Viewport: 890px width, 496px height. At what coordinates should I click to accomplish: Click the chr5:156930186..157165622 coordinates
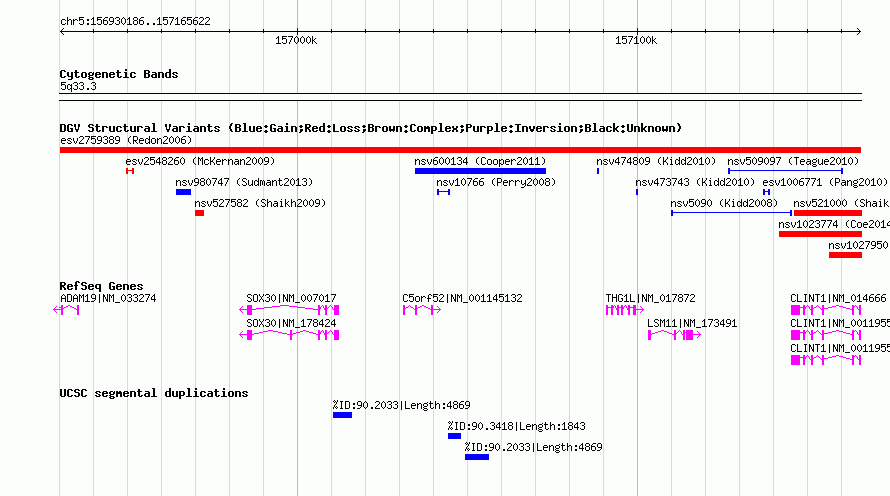(x=135, y=21)
